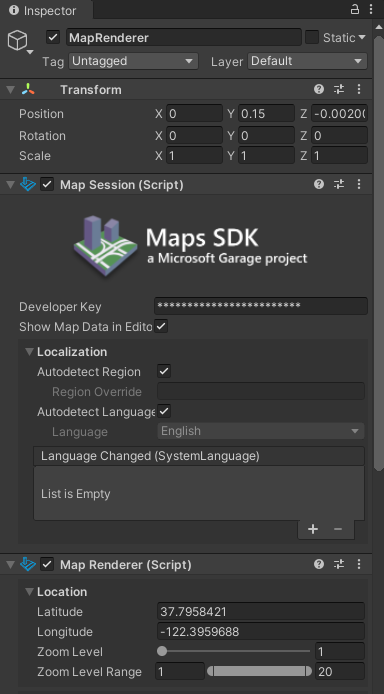384x694 pixels.
Task: Open the Inspector panel kebab menu
Action: coord(371,9)
